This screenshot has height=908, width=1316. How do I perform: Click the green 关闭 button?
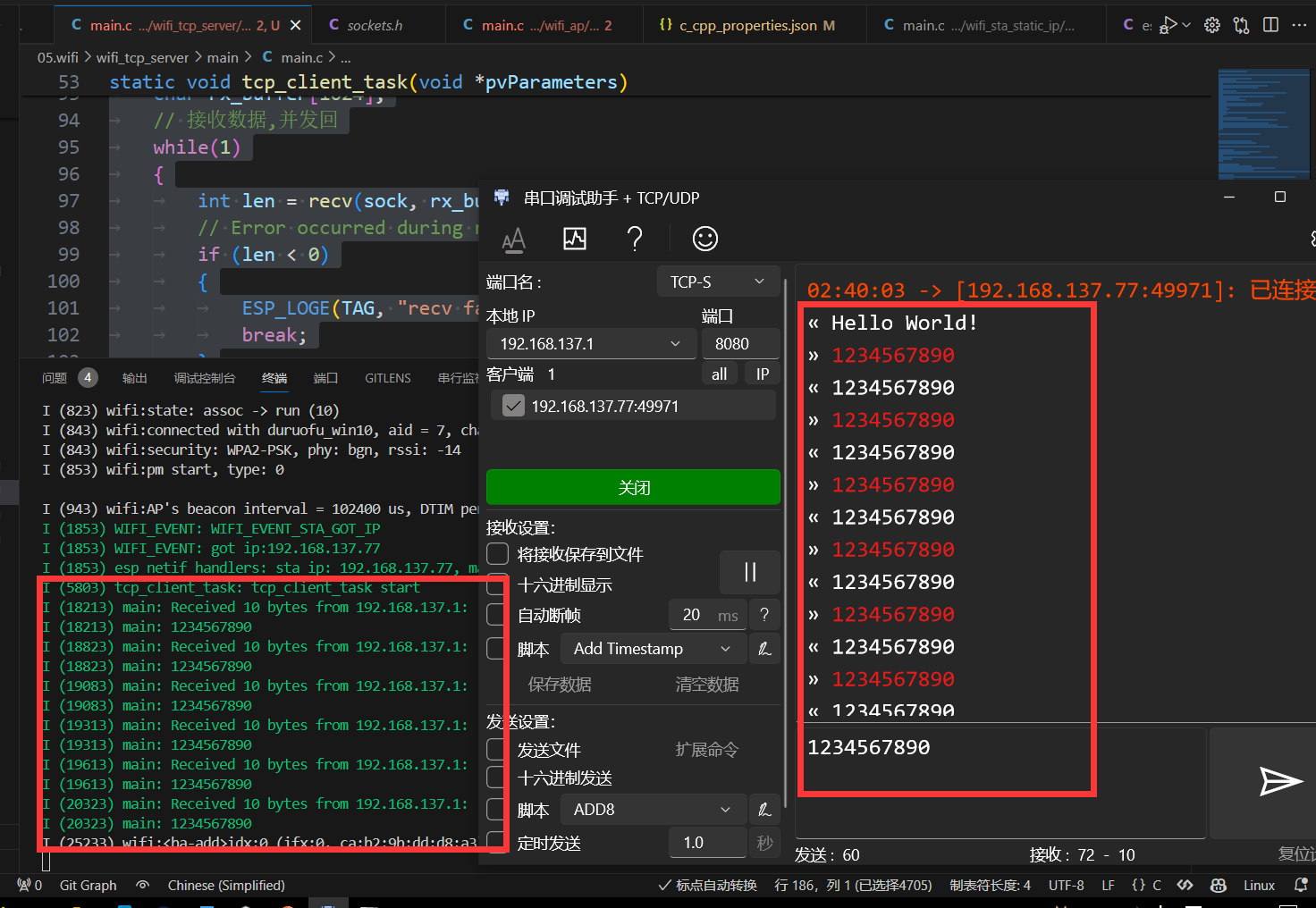point(633,487)
